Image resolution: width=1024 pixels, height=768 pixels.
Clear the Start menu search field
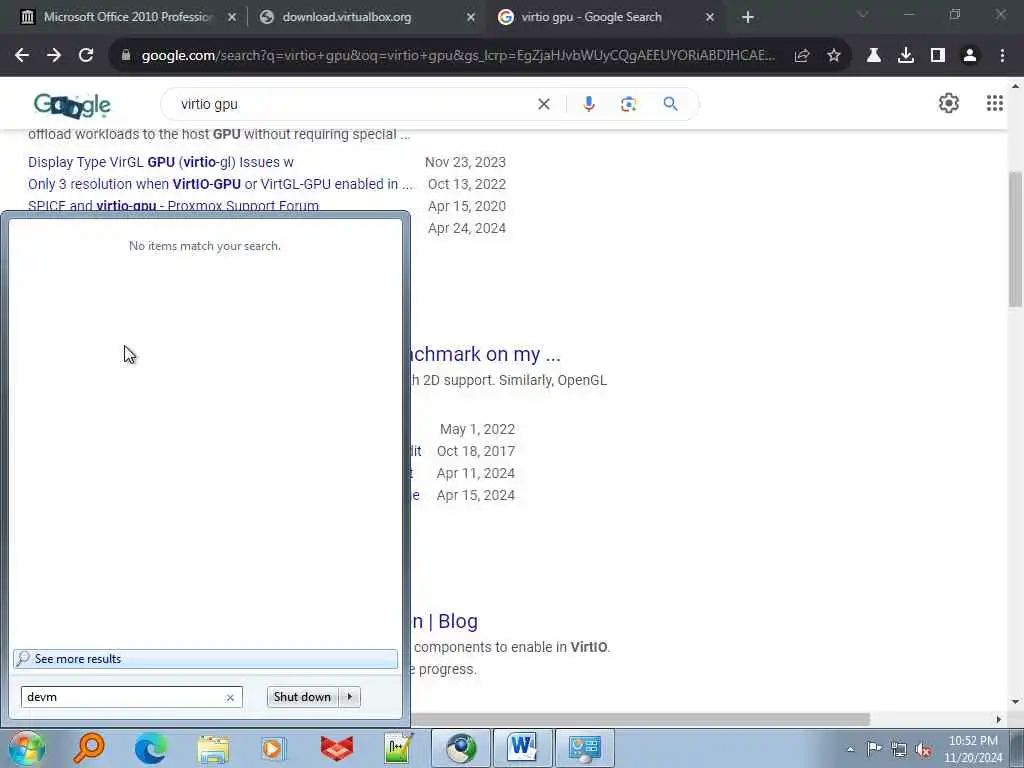click(x=230, y=697)
